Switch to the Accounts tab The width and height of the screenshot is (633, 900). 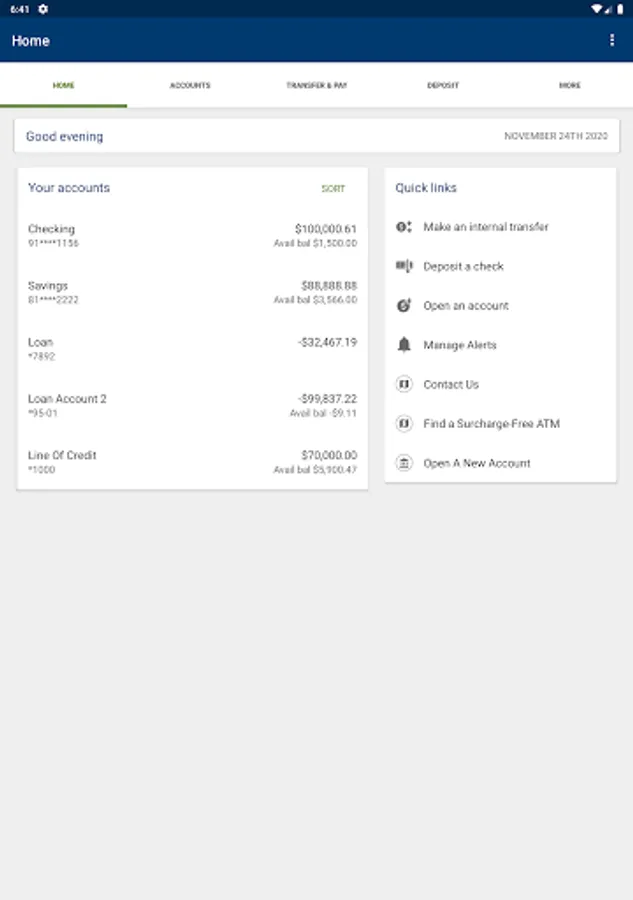coord(190,85)
